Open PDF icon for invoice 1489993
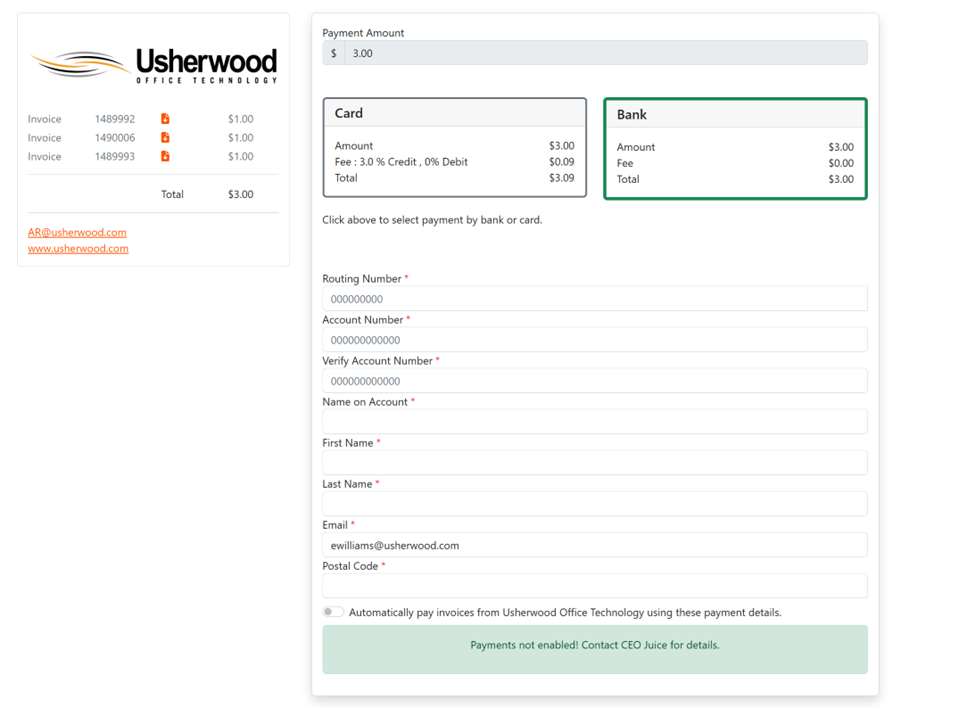 pyautogui.click(x=165, y=157)
